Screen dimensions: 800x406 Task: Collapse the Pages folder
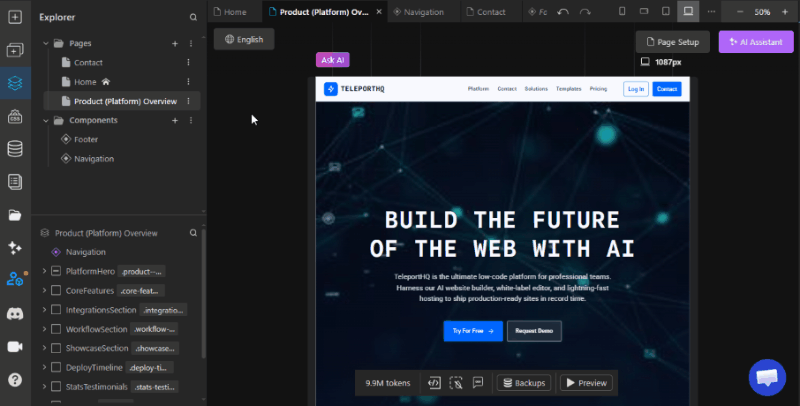[45, 43]
